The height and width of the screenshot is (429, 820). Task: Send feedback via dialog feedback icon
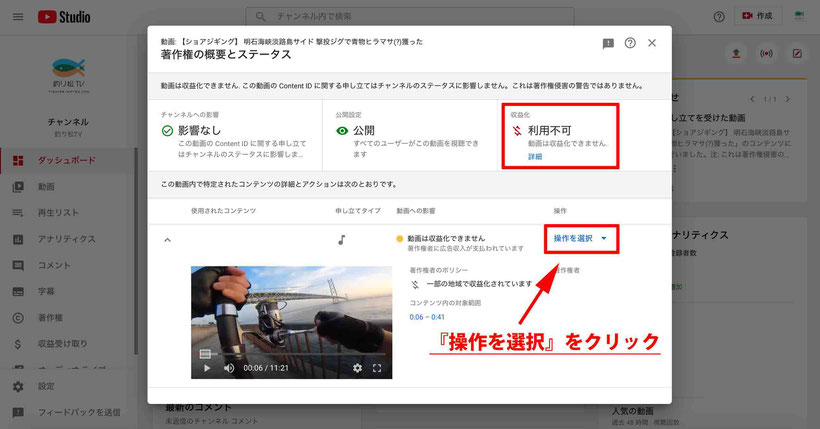pyautogui.click(x=608, y=43)
